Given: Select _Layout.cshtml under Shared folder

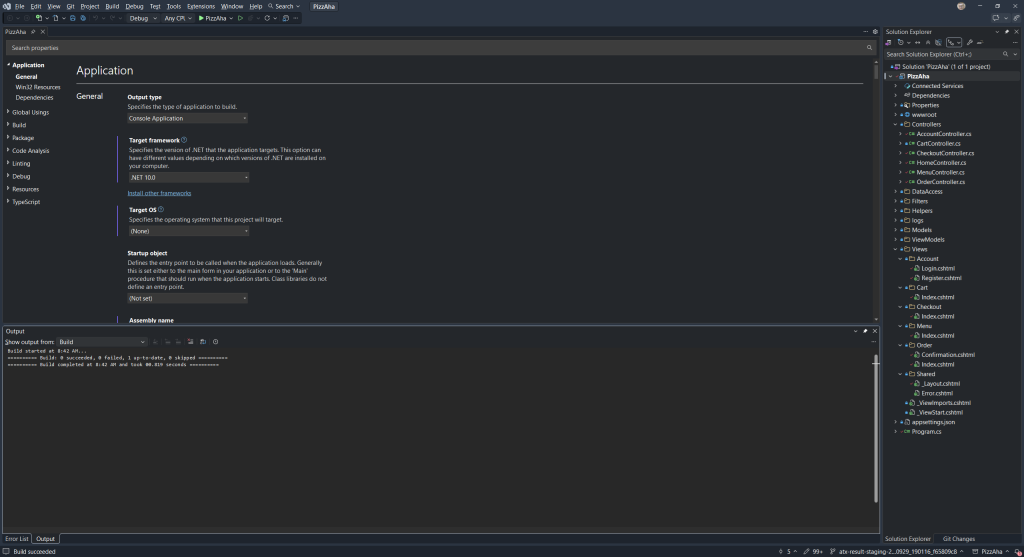Looking at the screenshot, I should (940, 384).
